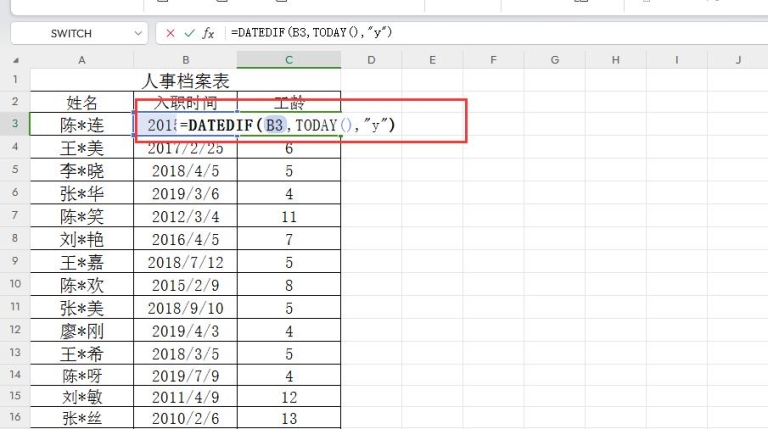The height and width of the screenshot is (429, 768).
Task: Select the entire sheet via corner triangle
Action: click(x=15, y=60)
